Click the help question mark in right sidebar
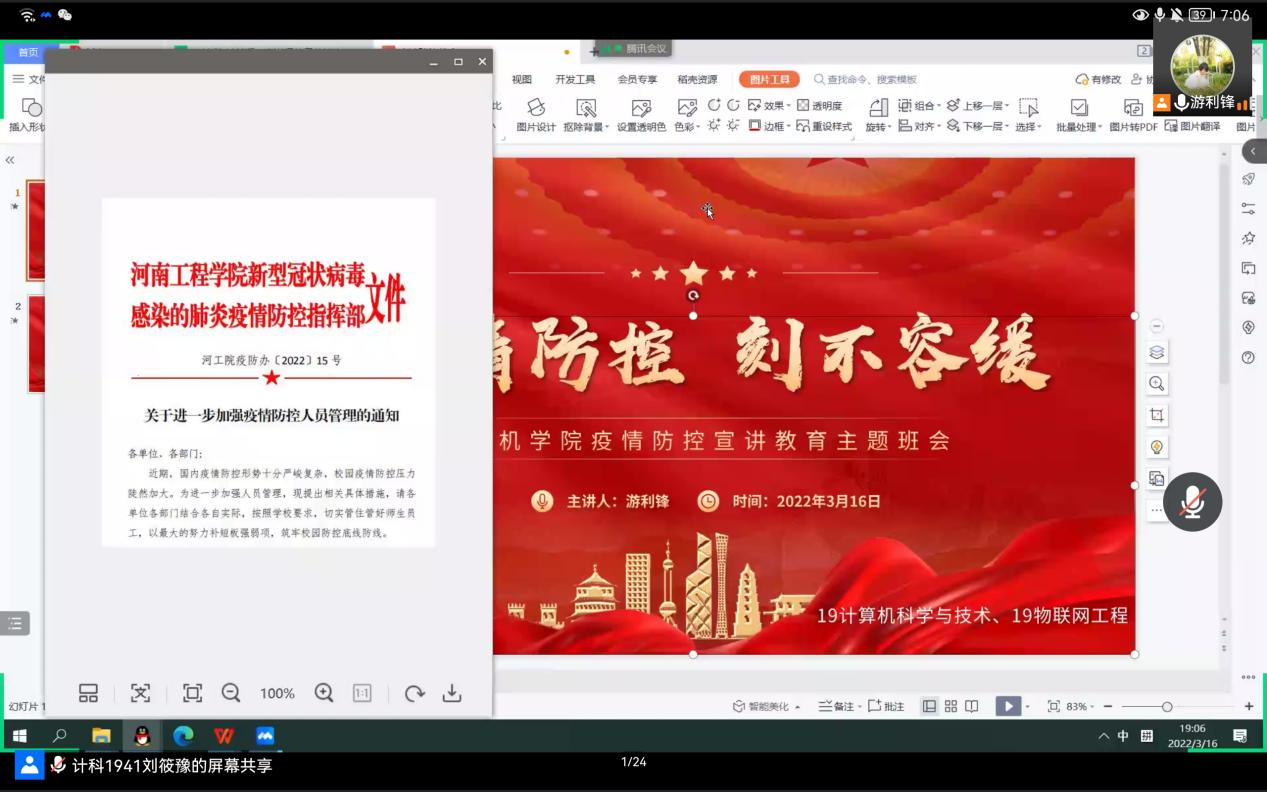This screenshot has width=1267, height=792. pos(1248,357)
